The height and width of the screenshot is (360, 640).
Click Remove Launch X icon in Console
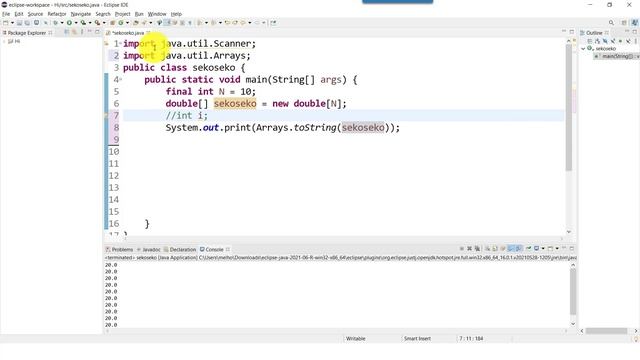pyautogui.click(x=469, y=249)
